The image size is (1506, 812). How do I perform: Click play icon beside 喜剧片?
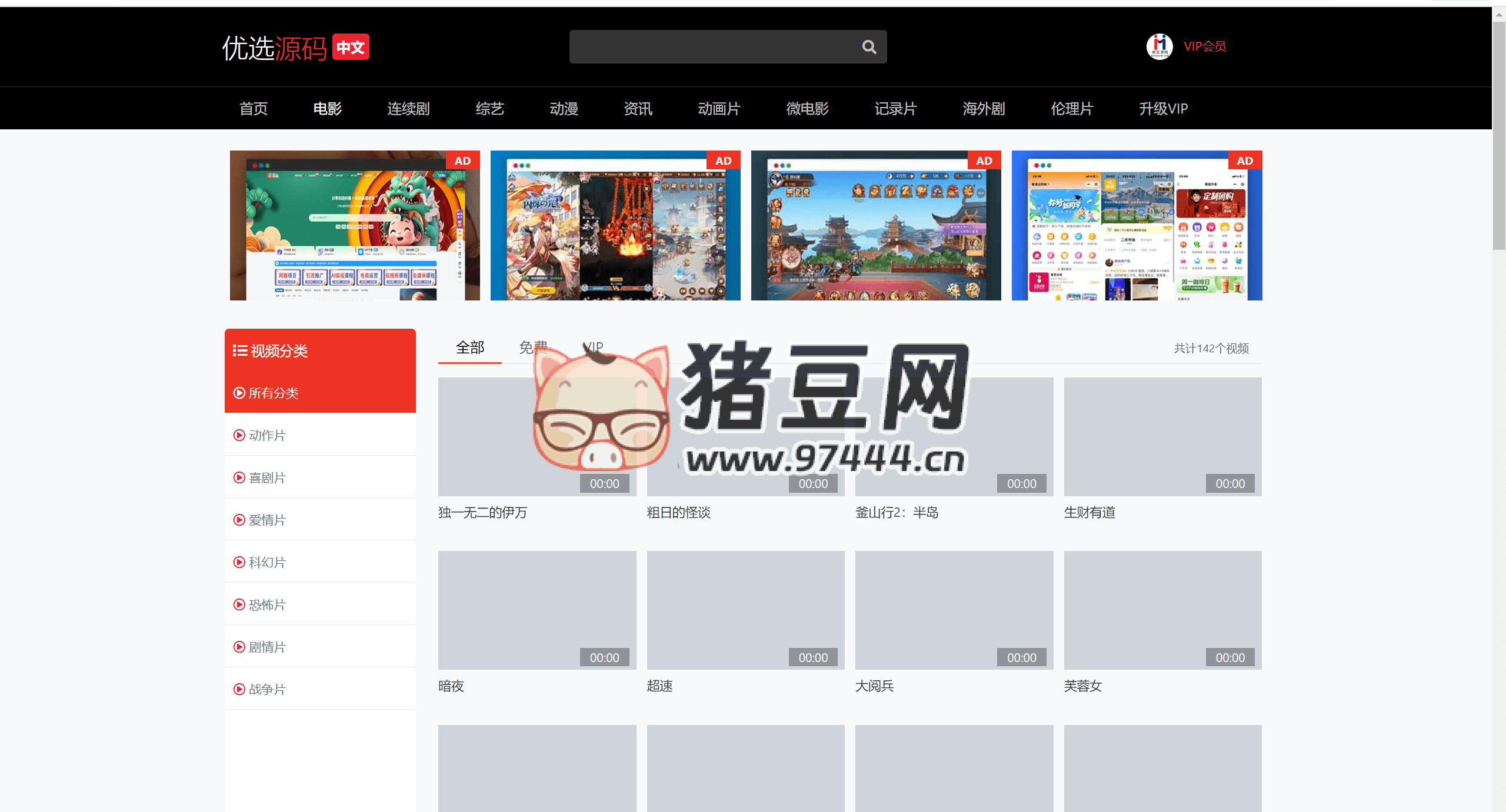239,477
